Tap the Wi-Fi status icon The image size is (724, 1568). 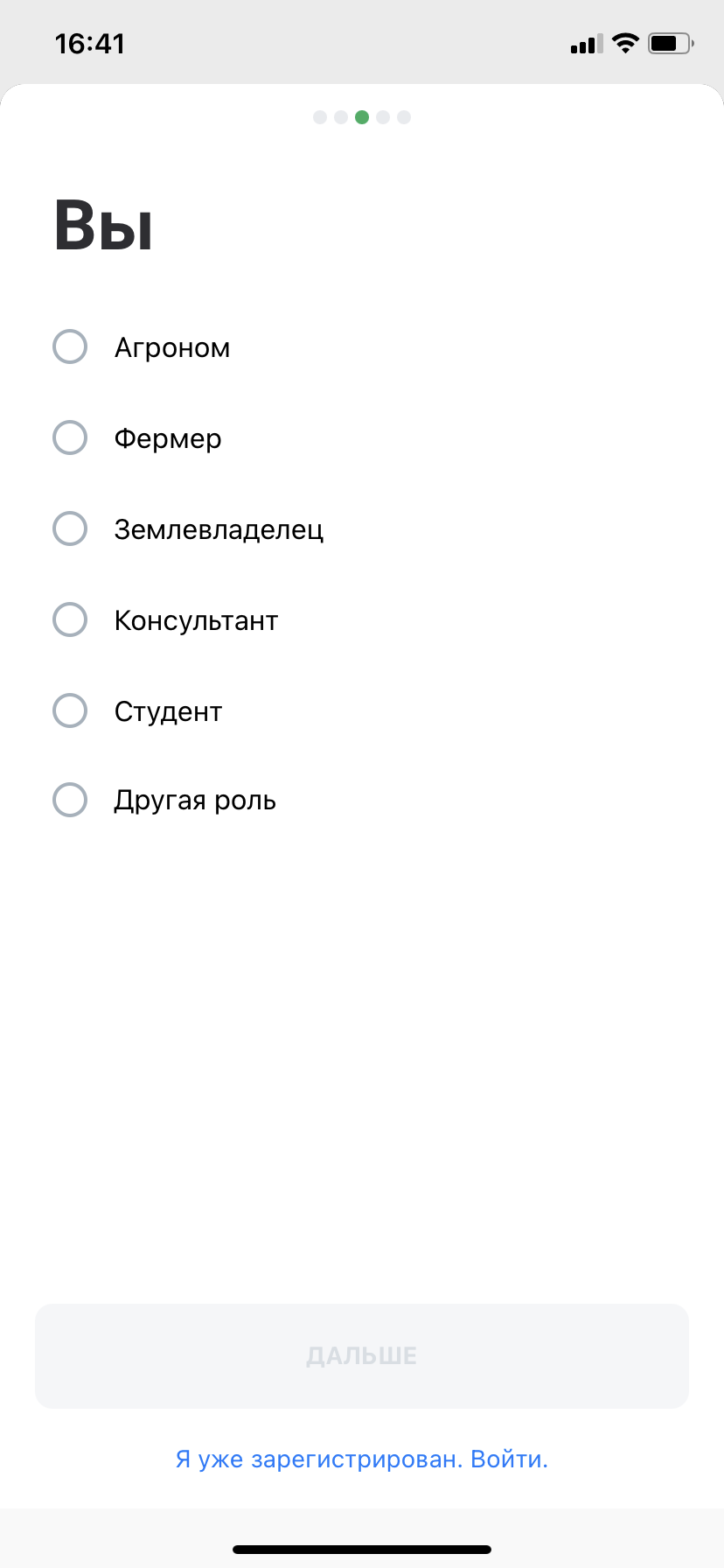coord(625,43)
